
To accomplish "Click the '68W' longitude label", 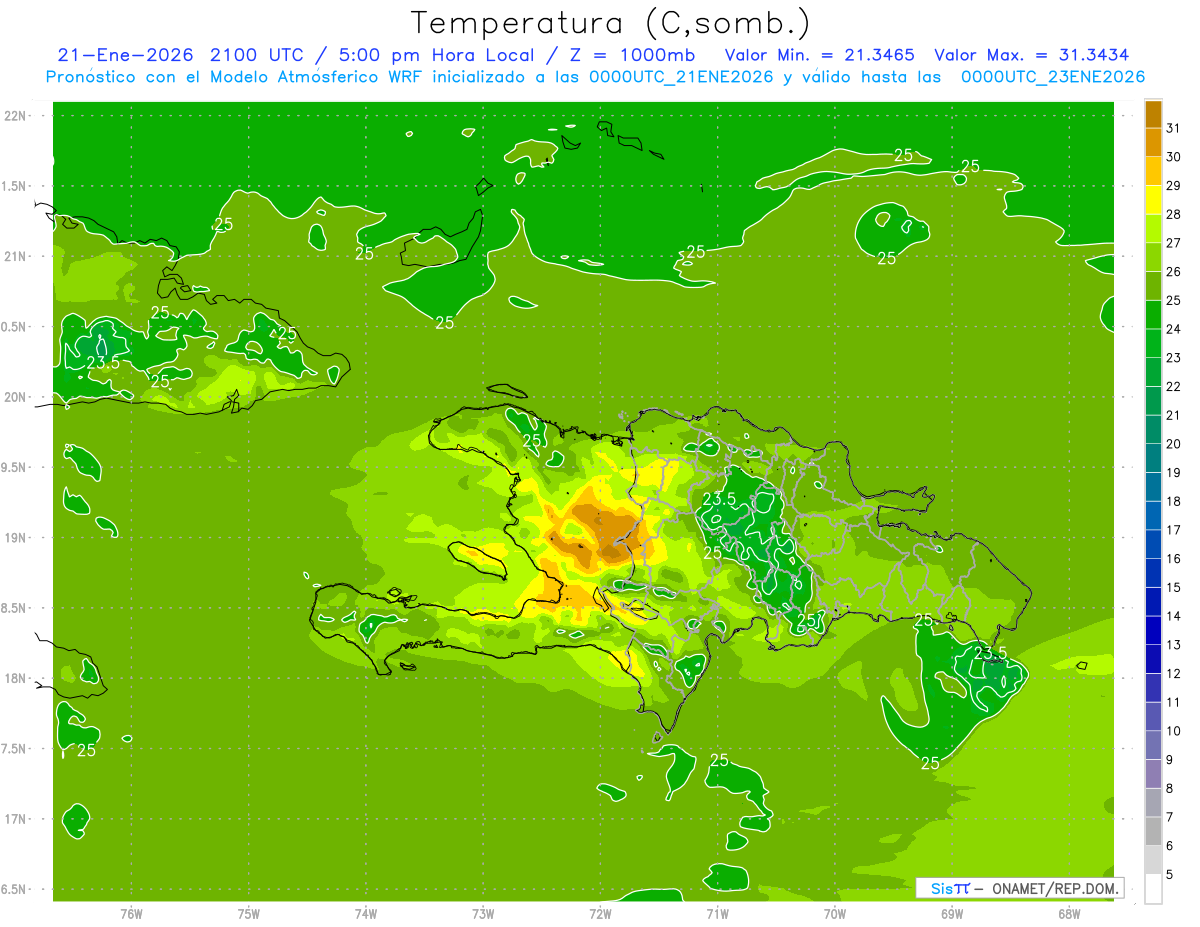I will (1069, 913).
